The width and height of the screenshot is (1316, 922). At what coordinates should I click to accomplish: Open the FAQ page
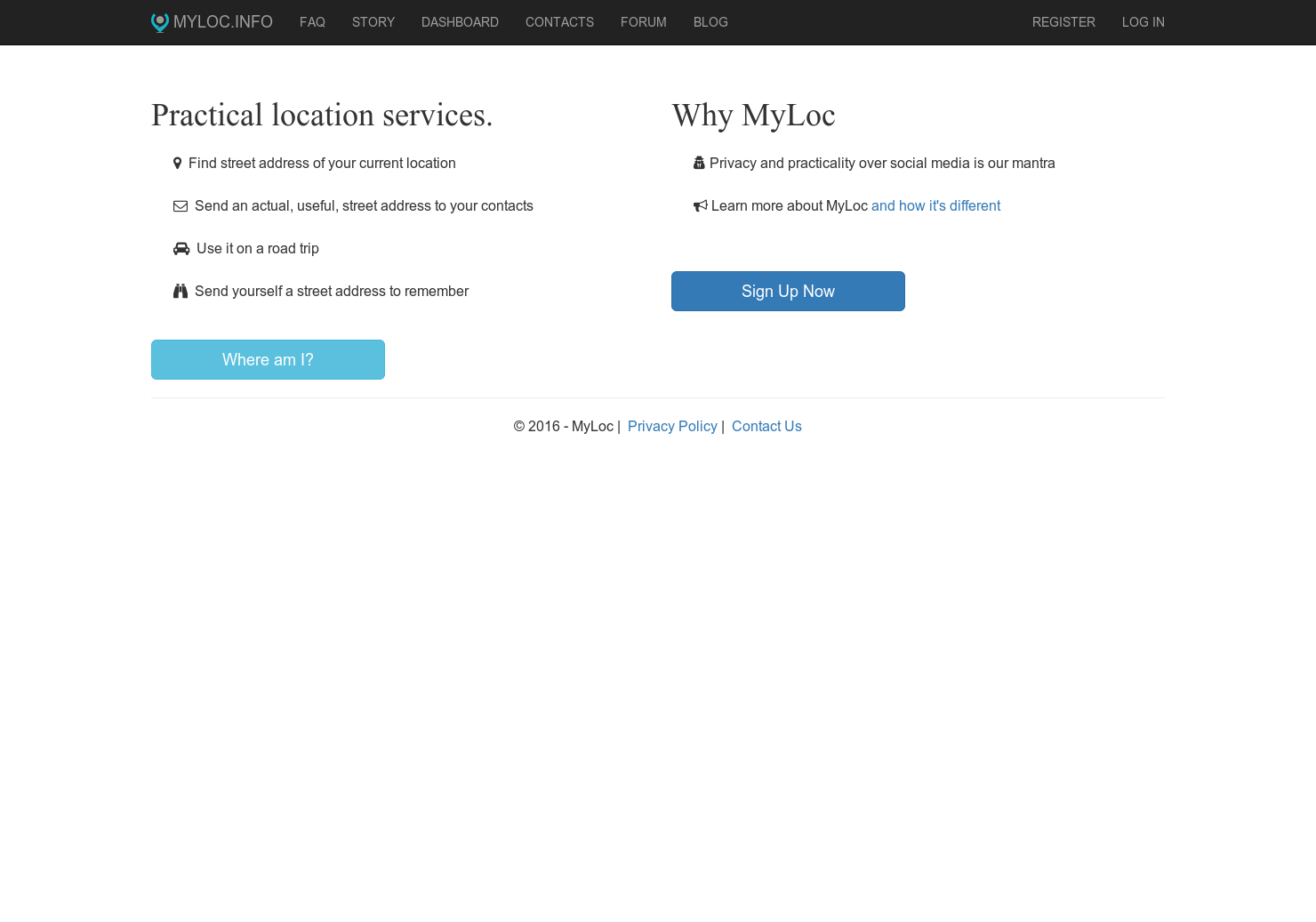coord(312,22)
